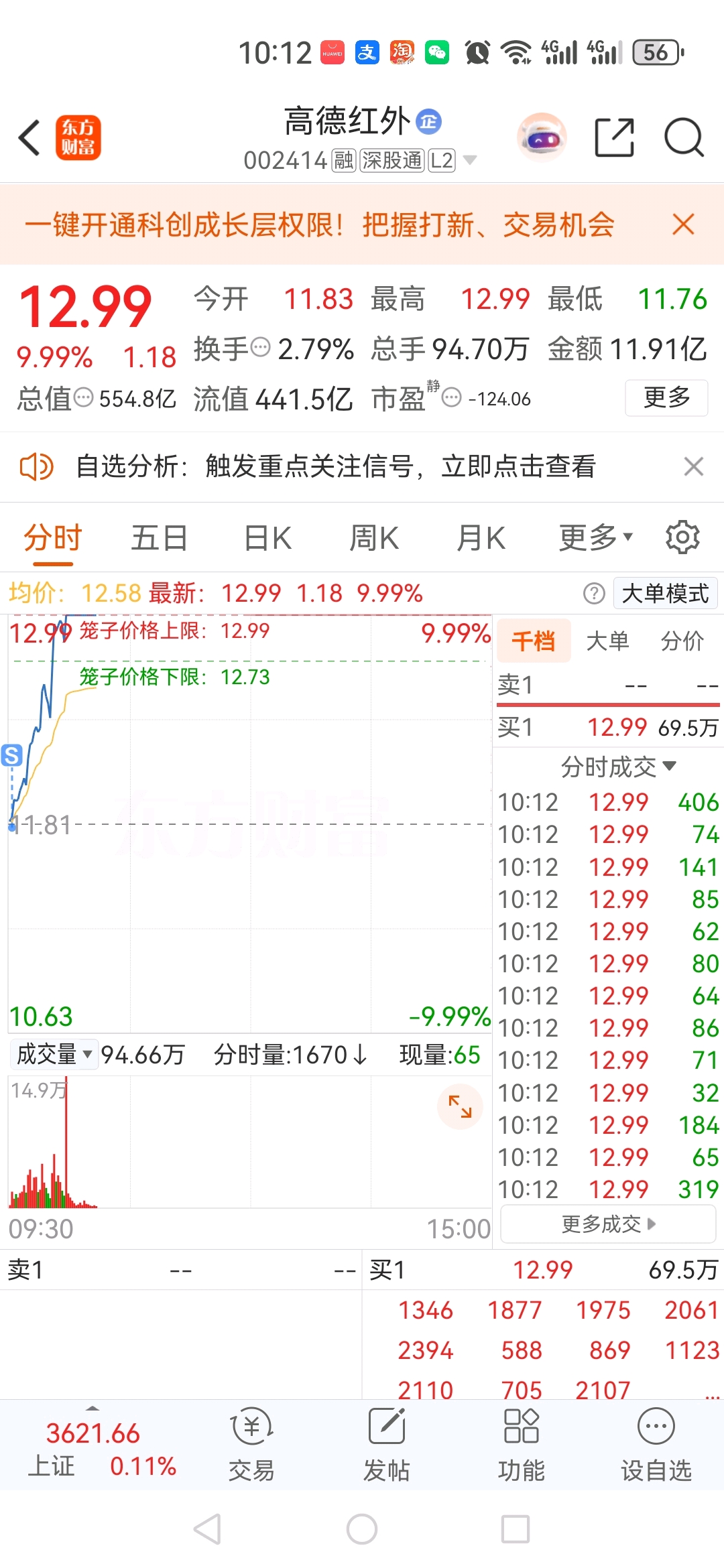Tap the 更多 quote details button
The height and width of the screenshot is (1568, 724).
pos(666,397)
